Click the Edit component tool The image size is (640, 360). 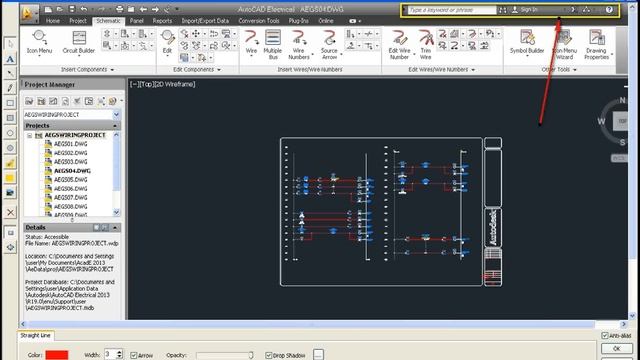click(x=167, y=42)
